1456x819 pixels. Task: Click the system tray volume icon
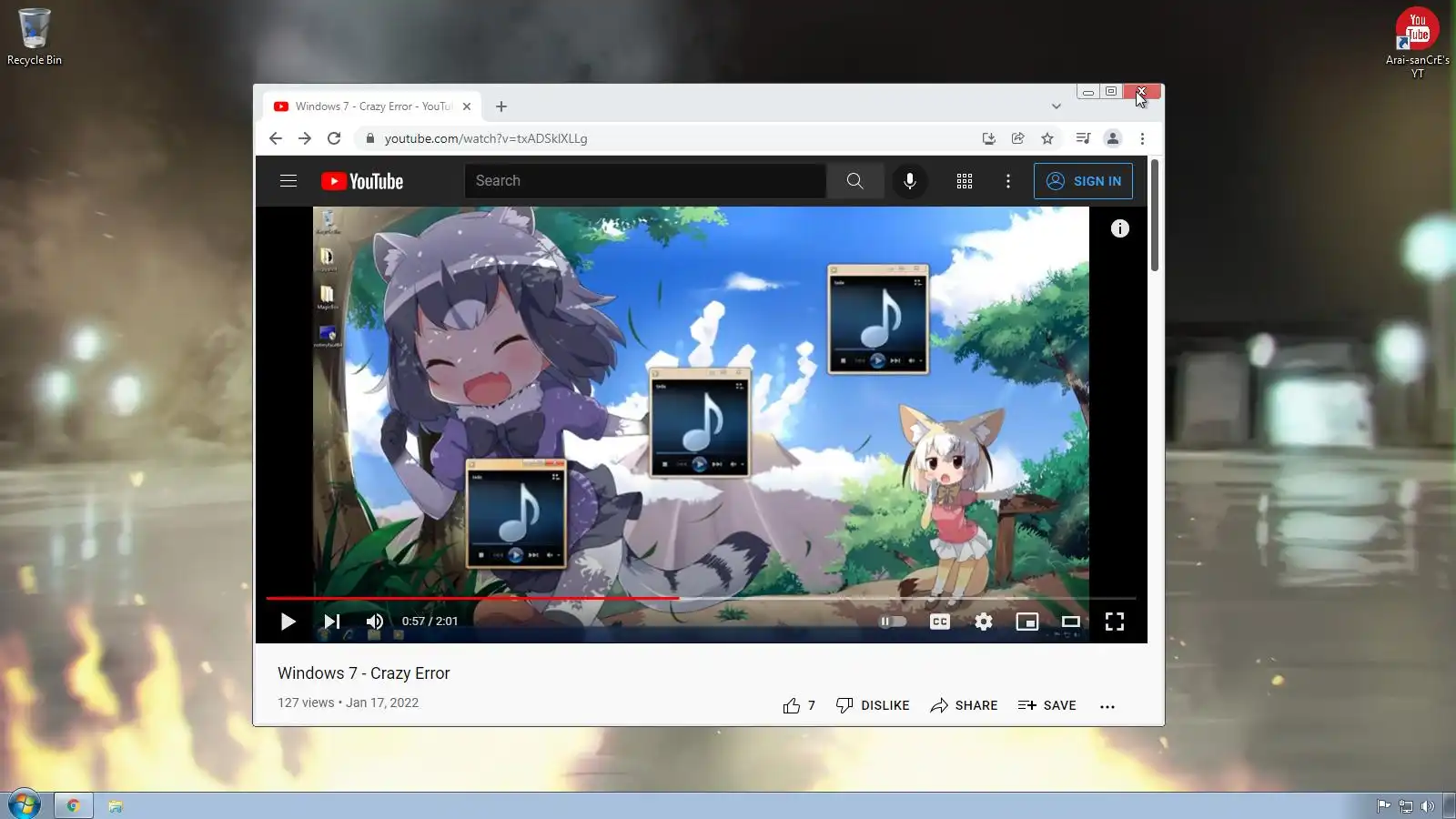(1428, 806)
